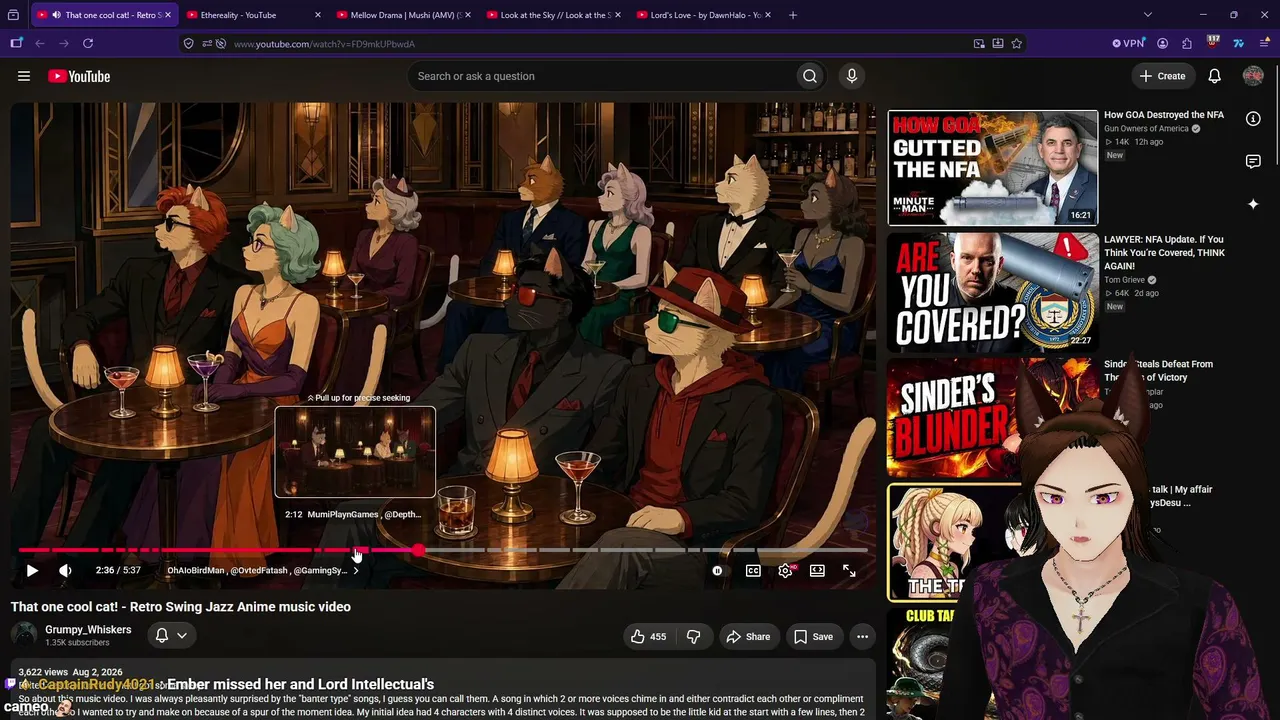Open the comments panel icon
The image size is (1280, 720).
tap(1253, 161)
